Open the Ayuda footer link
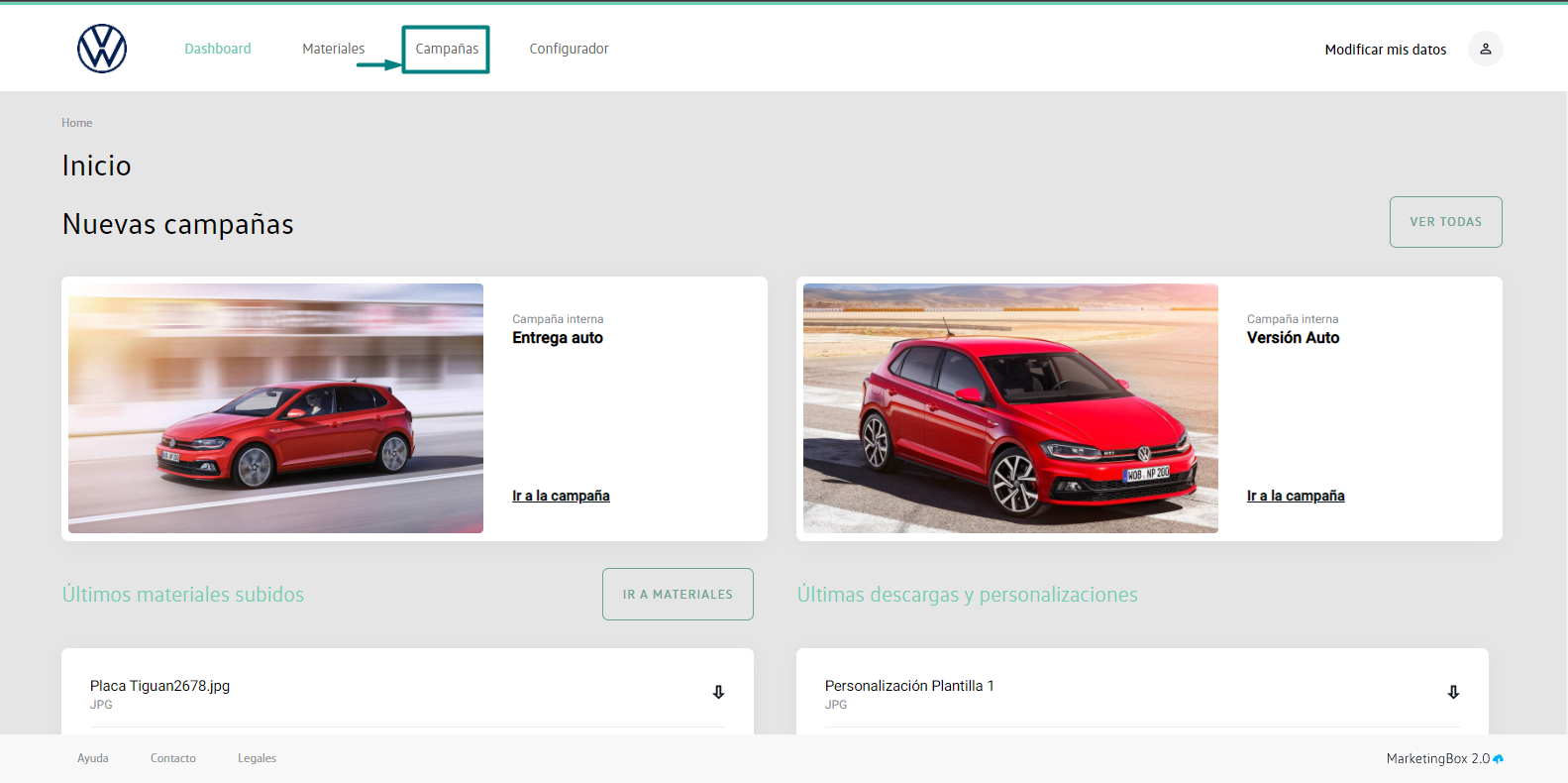Screen dimensions: 1568x783 [93, 758]
